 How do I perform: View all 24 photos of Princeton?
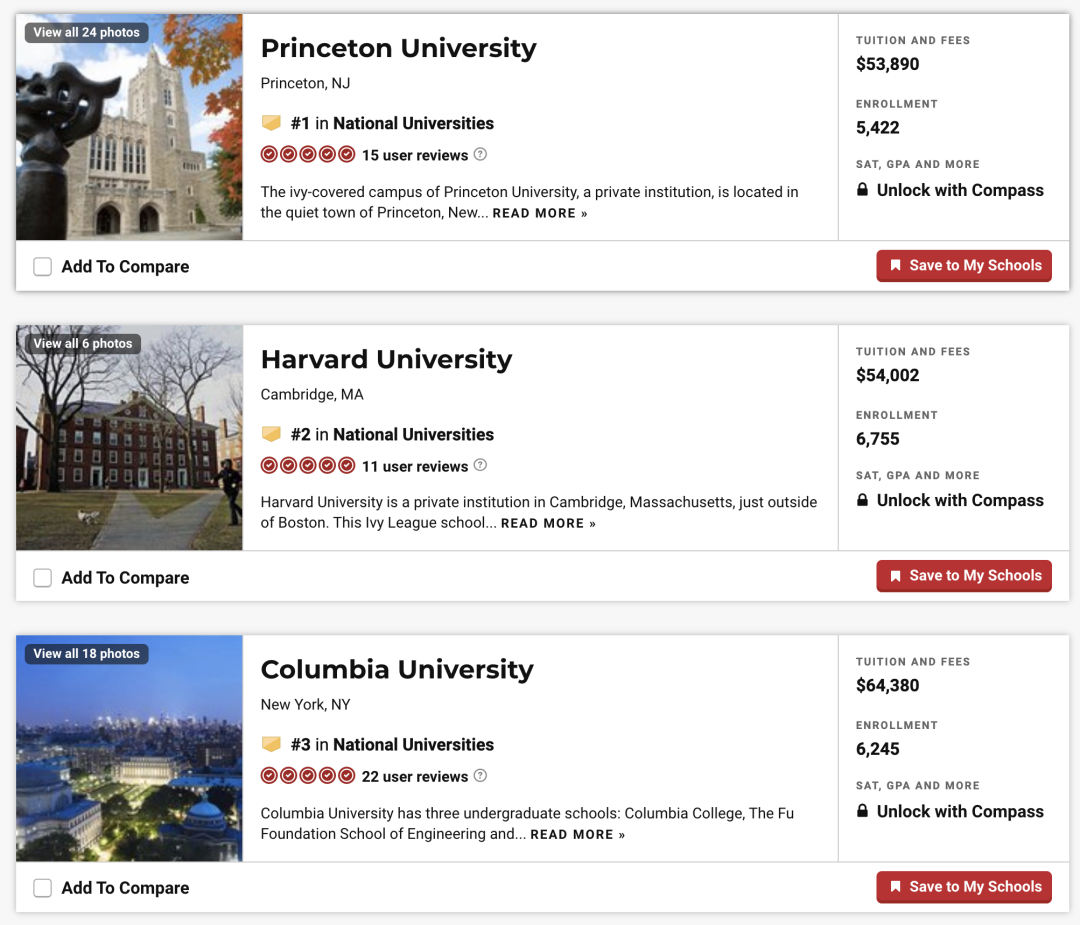coord(87,32)
